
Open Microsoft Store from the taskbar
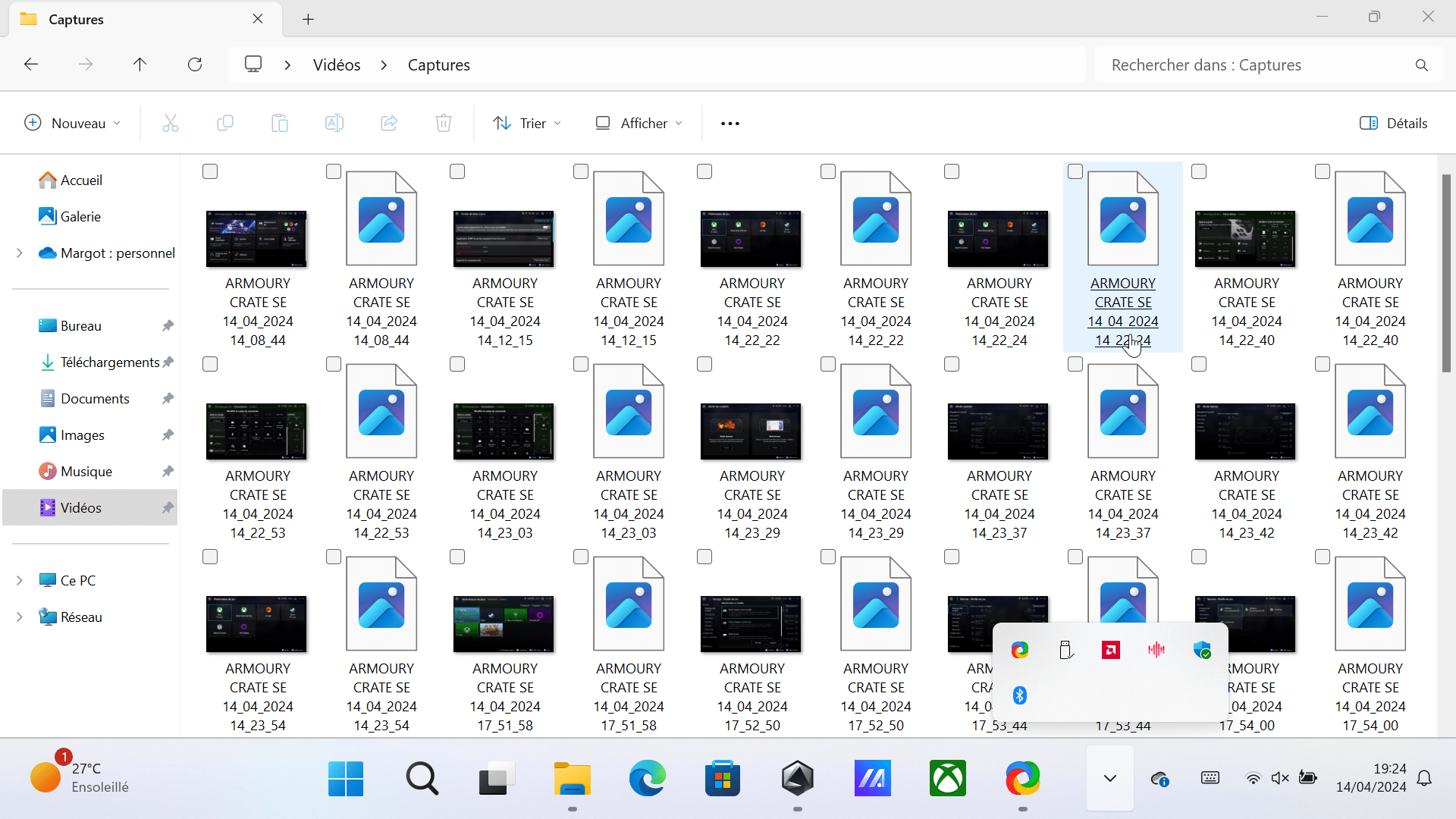(x=723, y=778)
